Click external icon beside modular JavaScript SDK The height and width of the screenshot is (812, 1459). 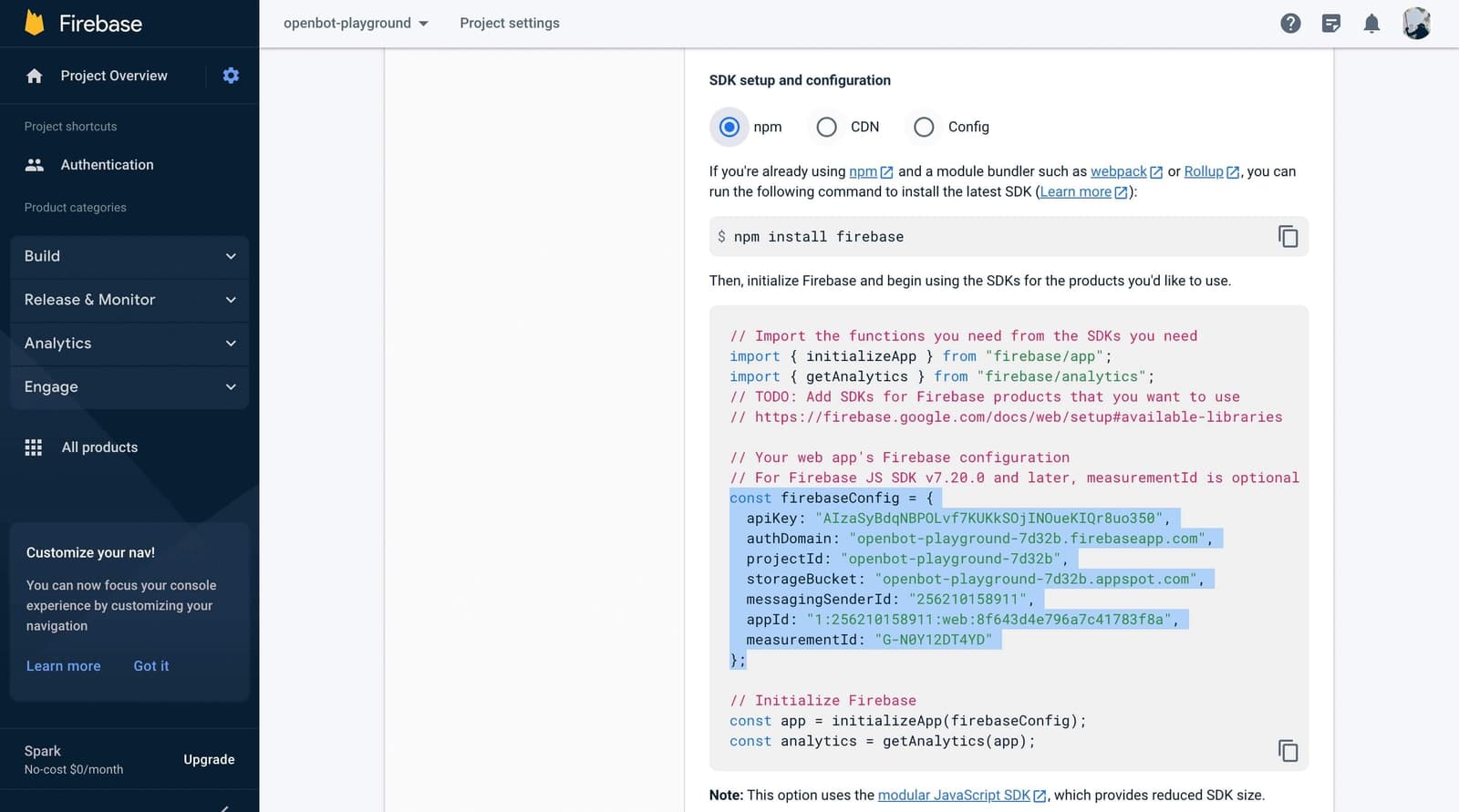pos(1040,796)
